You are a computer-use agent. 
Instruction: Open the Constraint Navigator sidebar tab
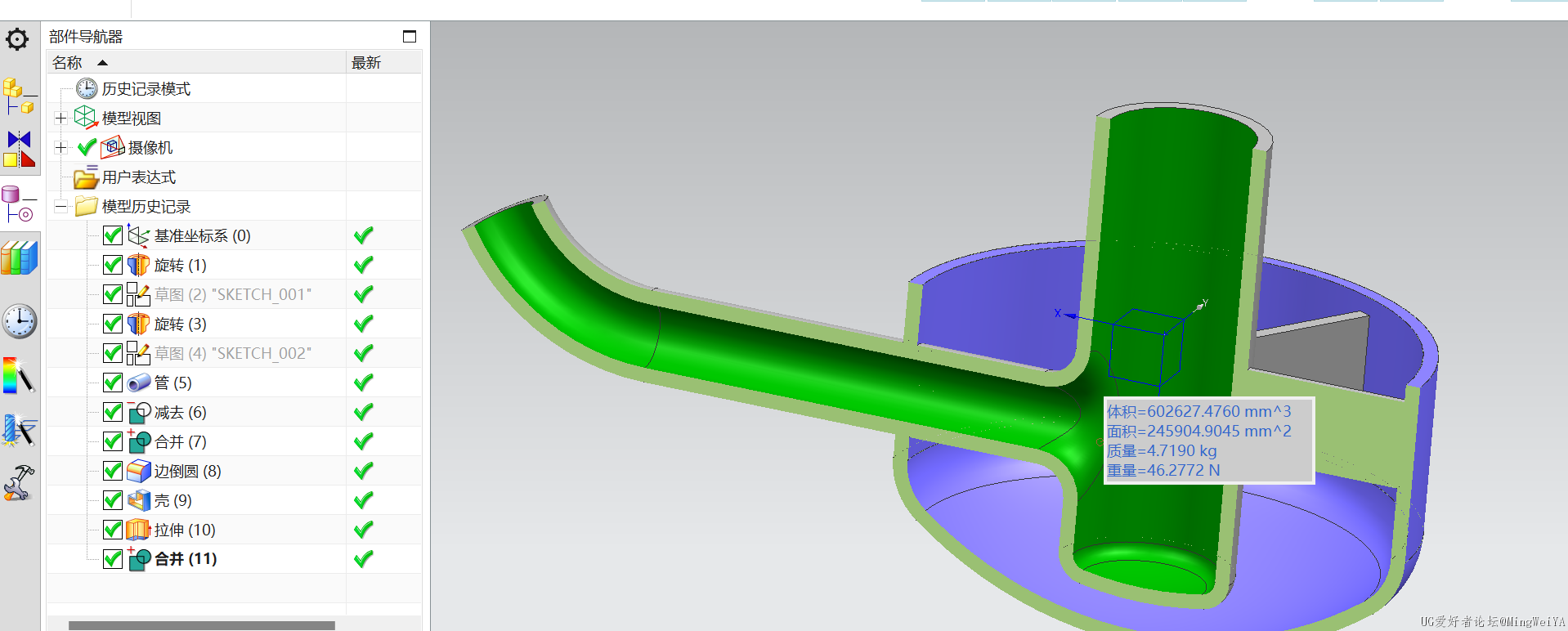point(19,150)
